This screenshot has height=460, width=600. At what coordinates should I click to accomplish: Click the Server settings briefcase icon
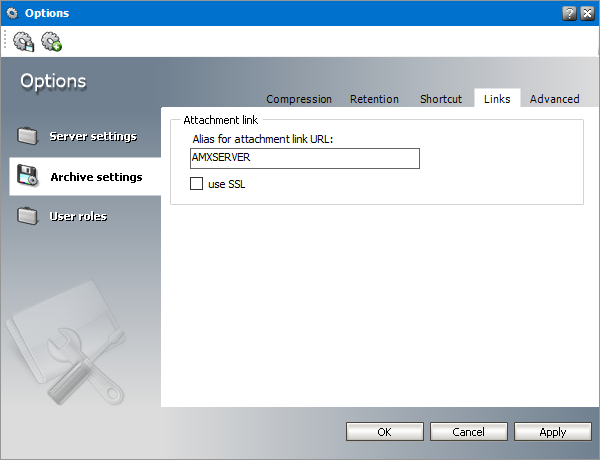[x=27, y=135]
